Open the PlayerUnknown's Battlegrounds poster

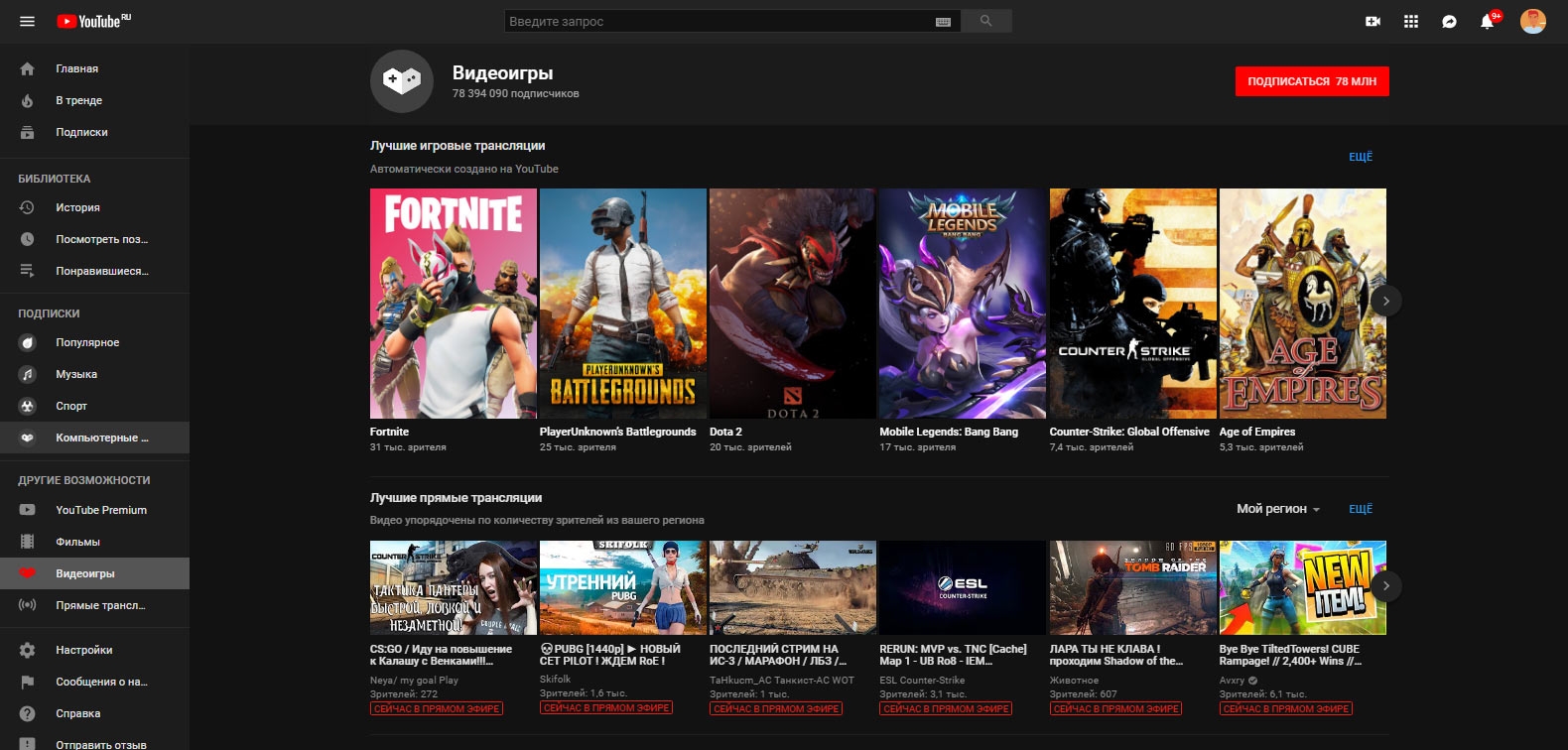click(x=623, y=304)
